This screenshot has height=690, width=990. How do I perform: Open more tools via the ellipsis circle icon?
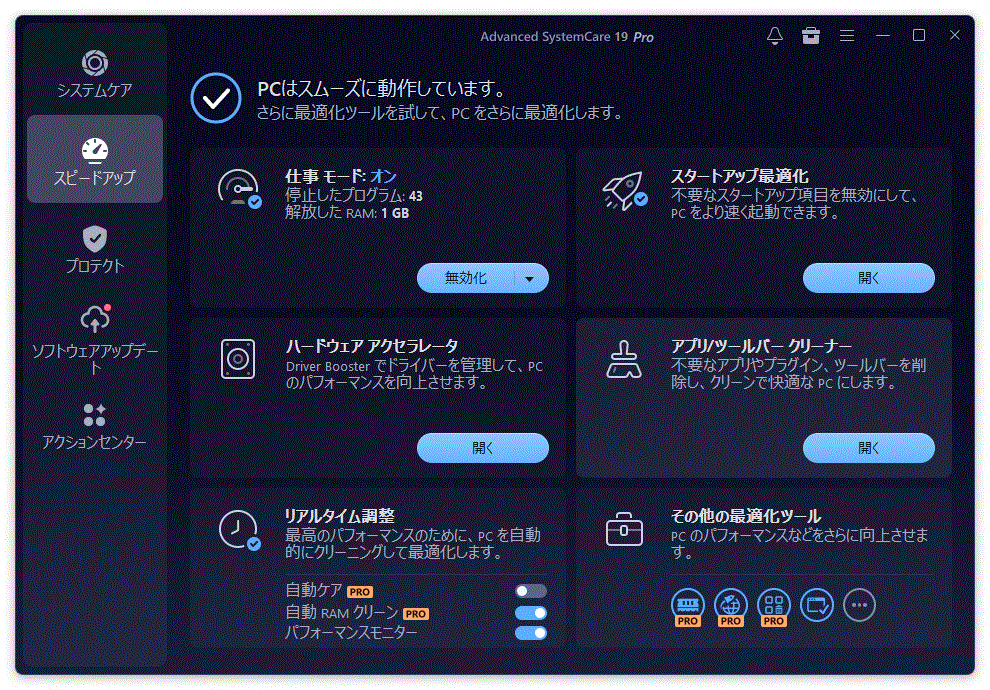pyautogui.click(x=860, y=605)
